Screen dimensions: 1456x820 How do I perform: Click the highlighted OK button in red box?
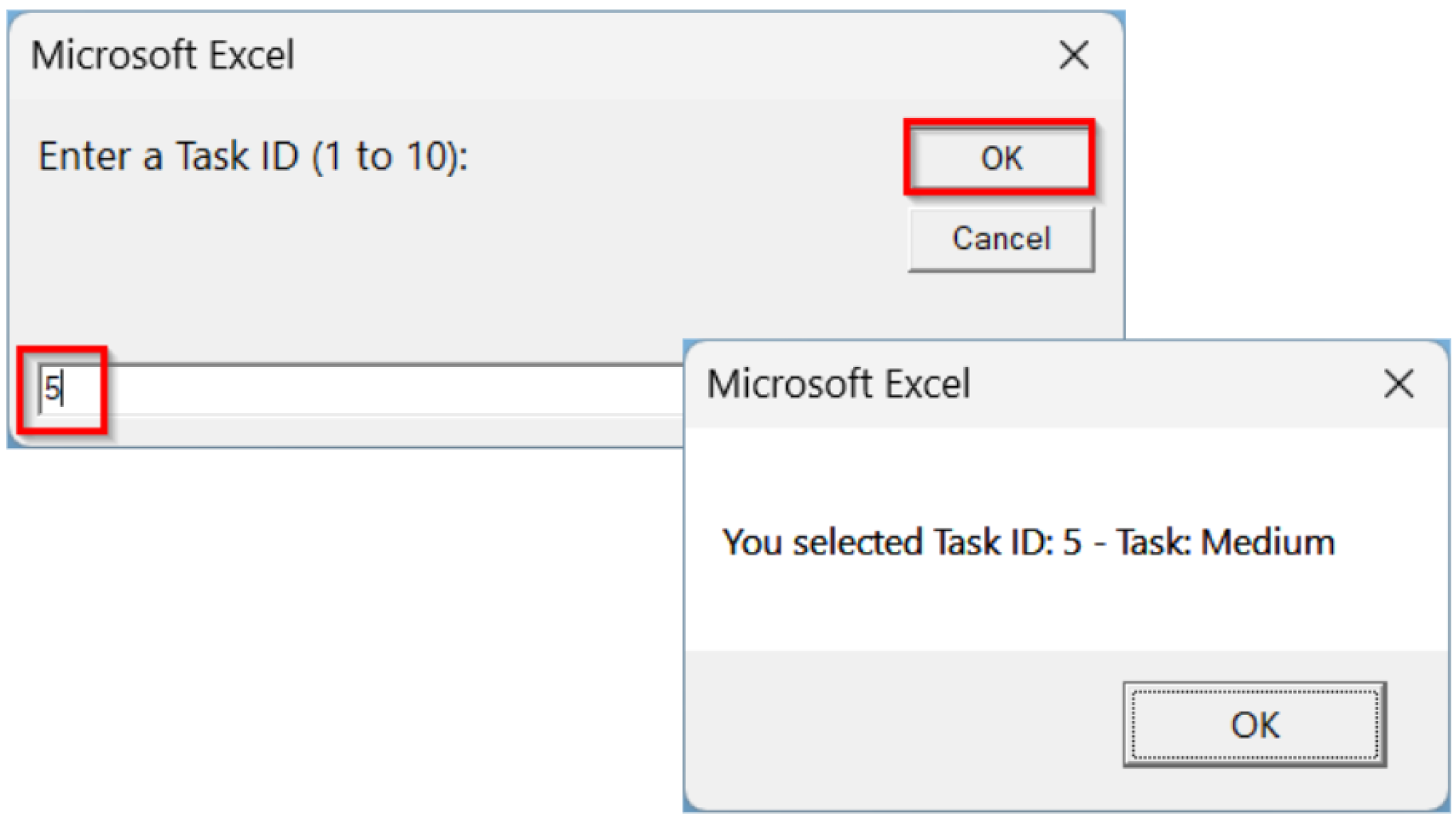tap(1000, 159)
